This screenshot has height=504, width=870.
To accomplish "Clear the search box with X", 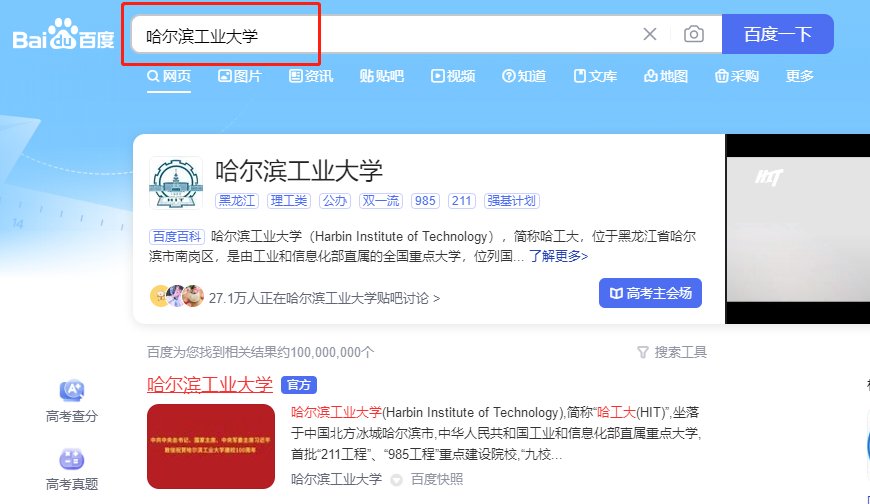I will (650, 34).
